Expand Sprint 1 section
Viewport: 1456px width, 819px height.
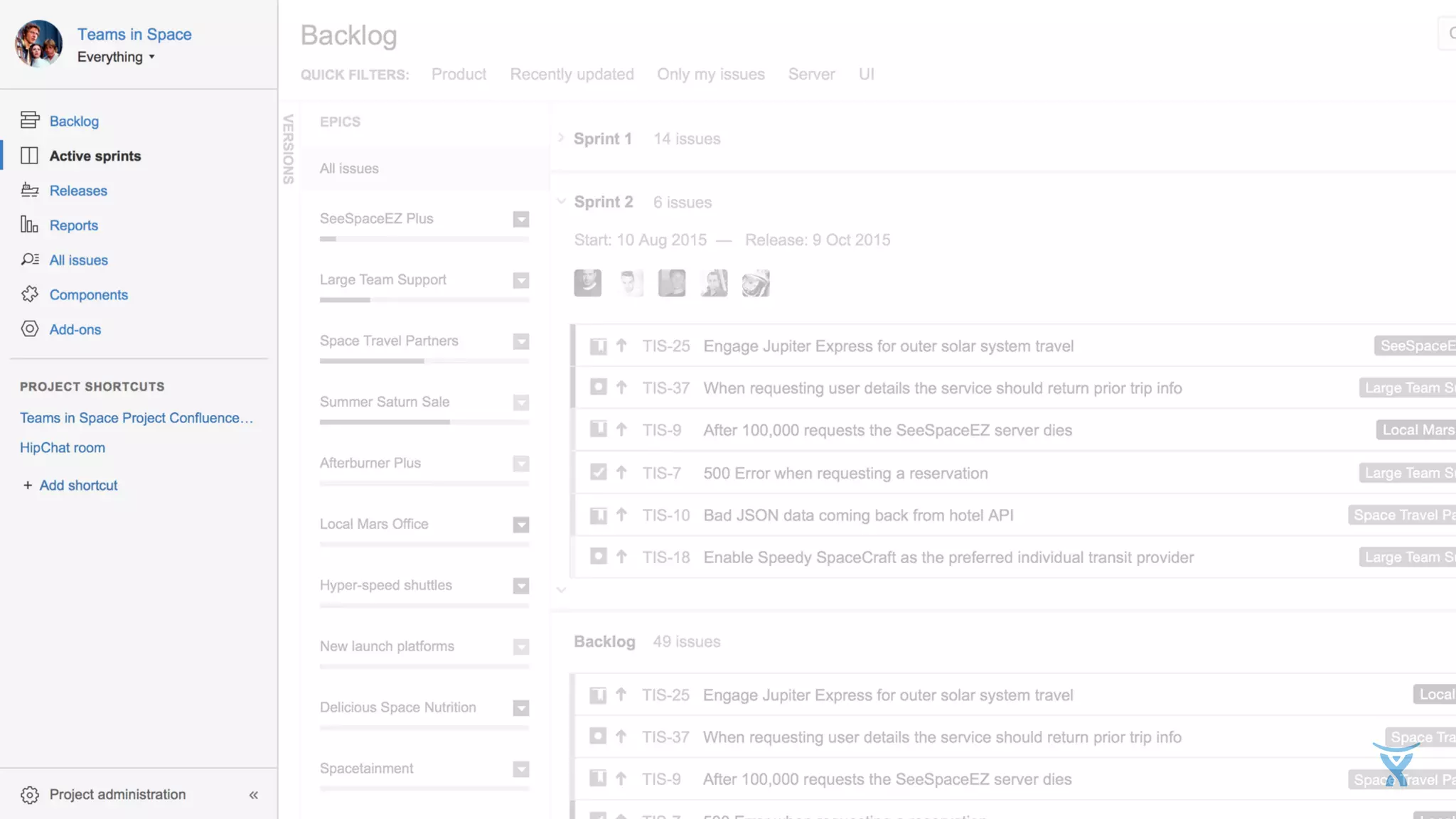coord(561,138)
